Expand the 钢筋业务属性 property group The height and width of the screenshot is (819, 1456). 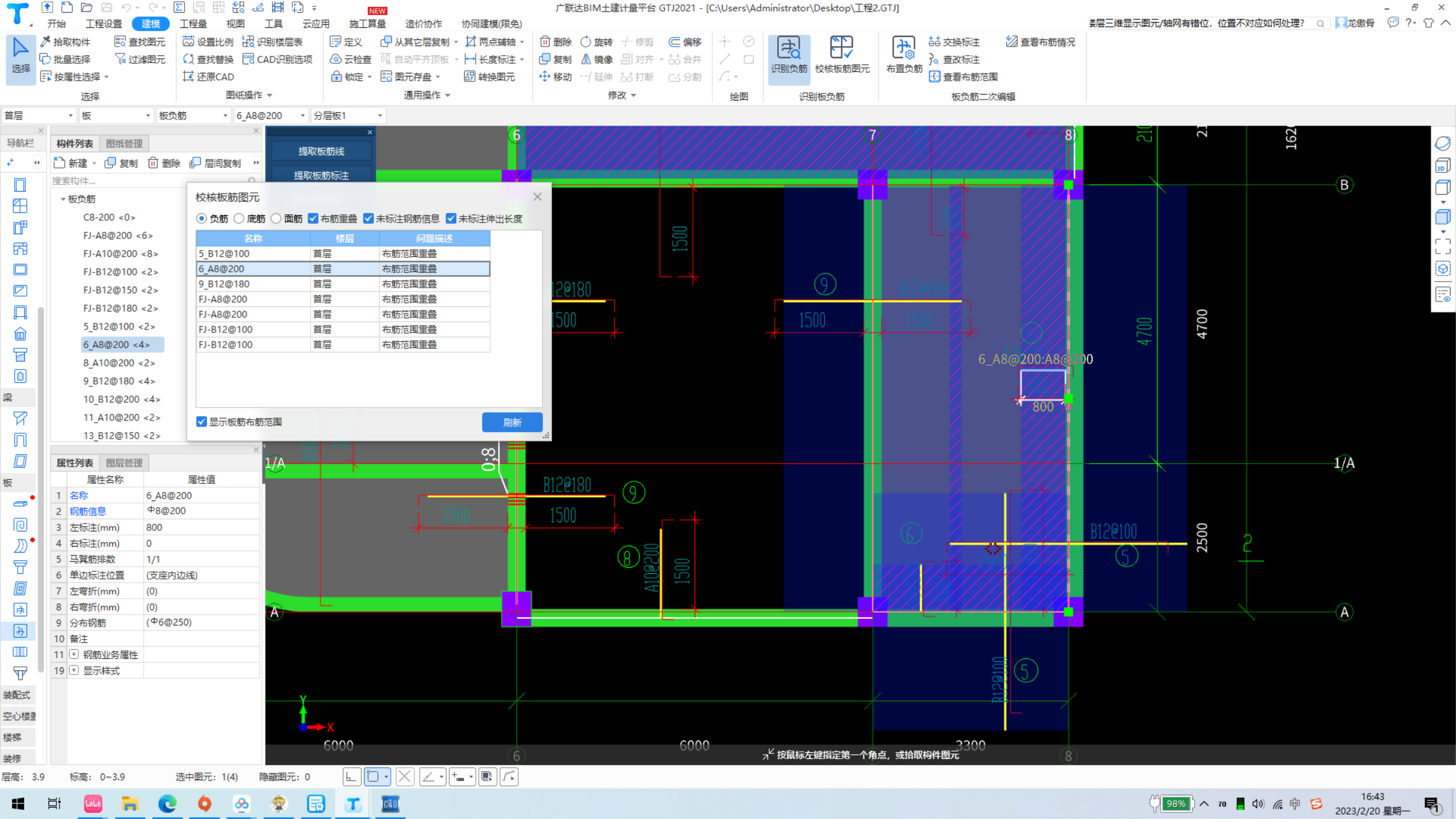point(74,655)
